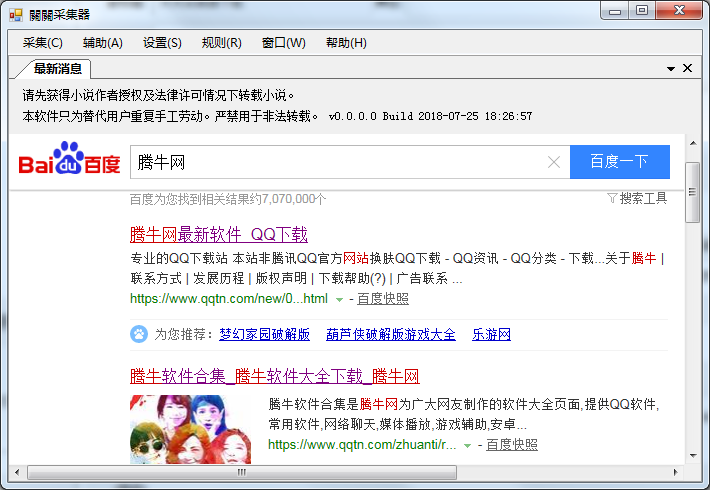Open the 规则(R) menu
710x490 pixels.
click(222, 43)
